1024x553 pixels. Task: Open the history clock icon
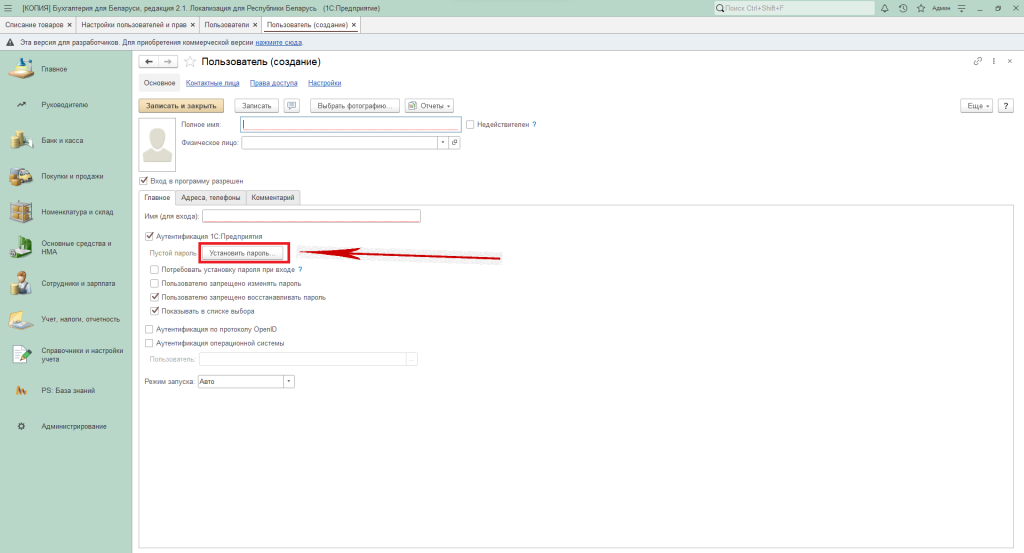coord(903,8)
